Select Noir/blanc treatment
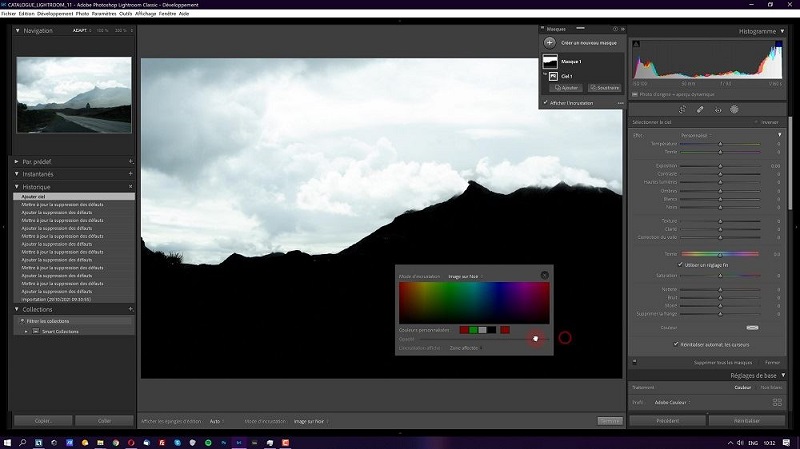 [771, 388]
